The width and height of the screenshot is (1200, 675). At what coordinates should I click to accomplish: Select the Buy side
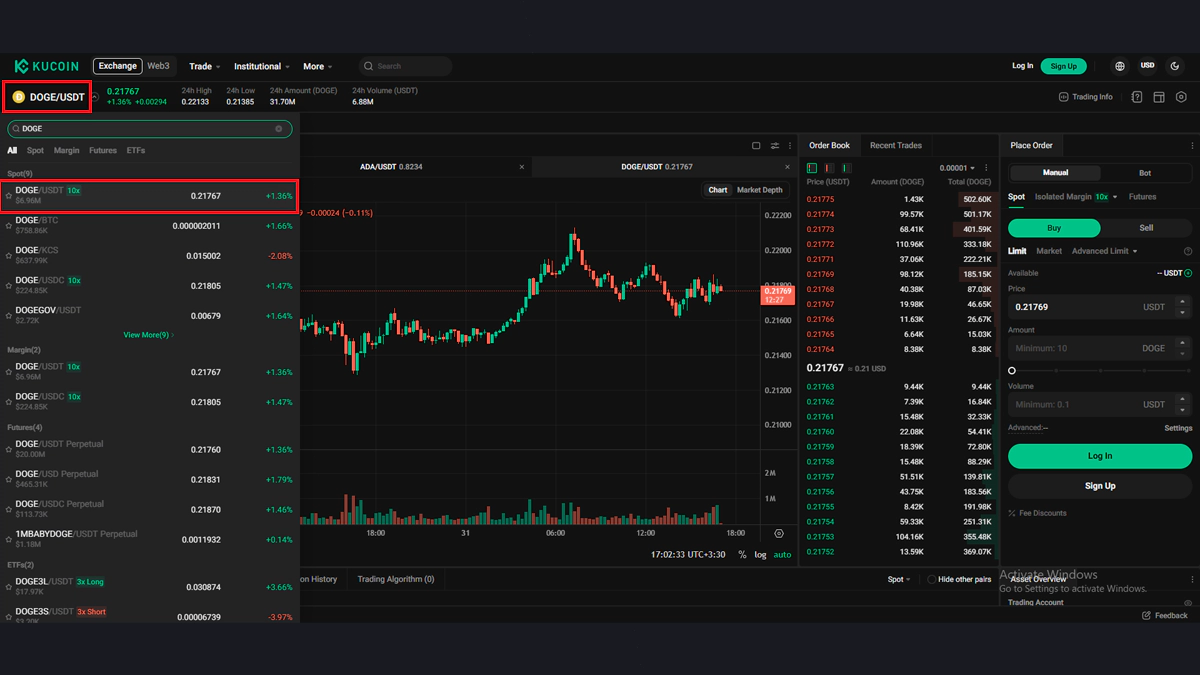pos(1054,228)
